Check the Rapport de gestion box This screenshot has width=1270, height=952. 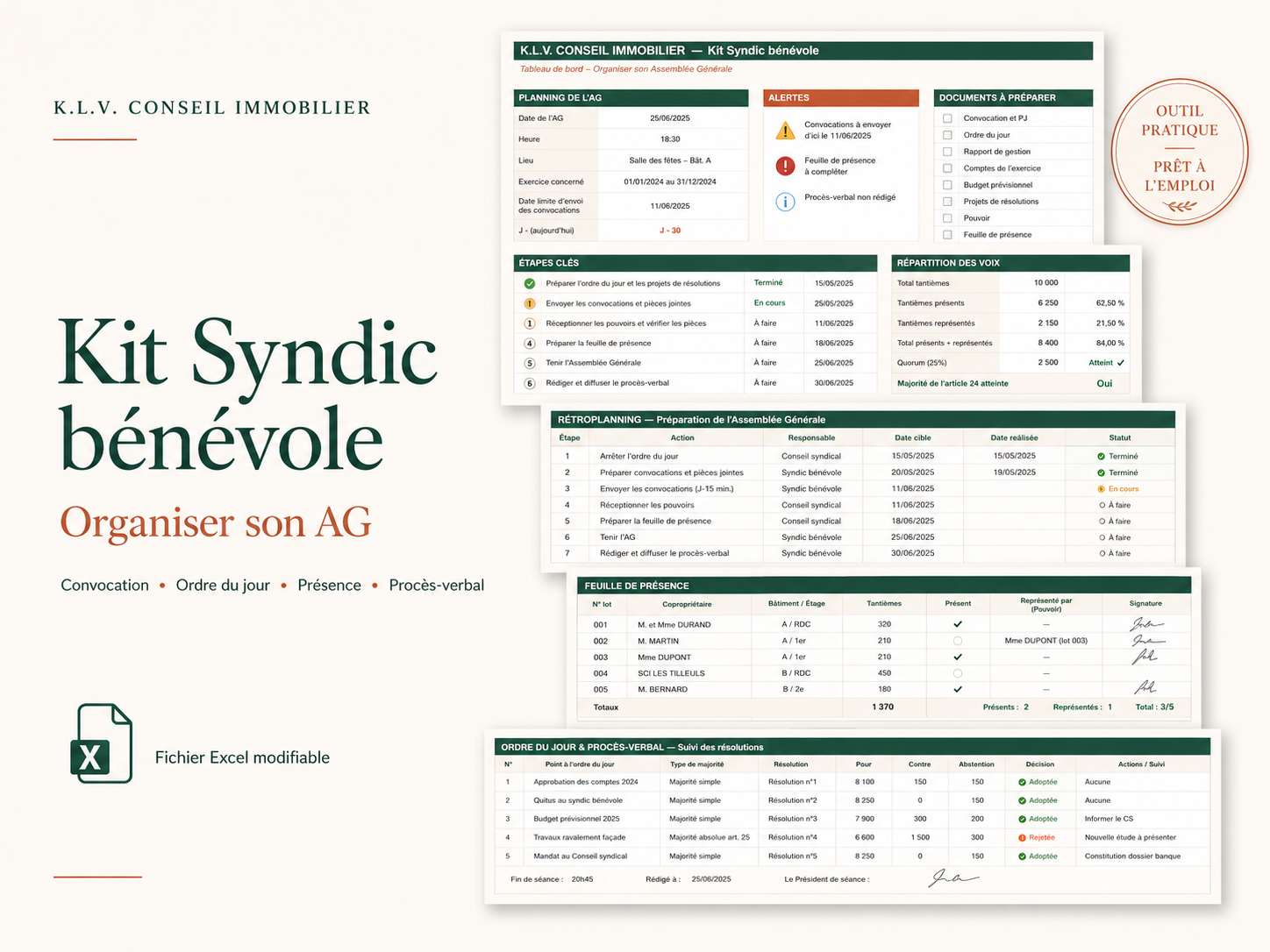point(947,152)
